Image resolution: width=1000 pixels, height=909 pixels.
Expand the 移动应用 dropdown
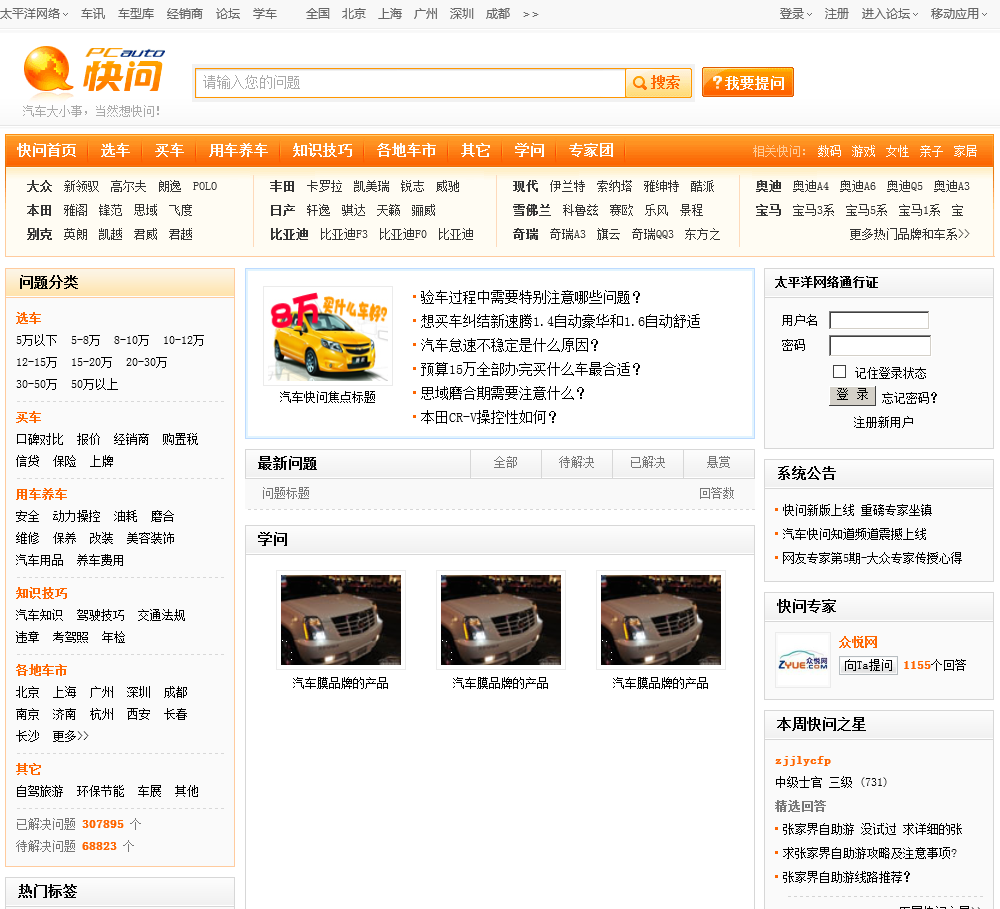[x=958, y=13]
